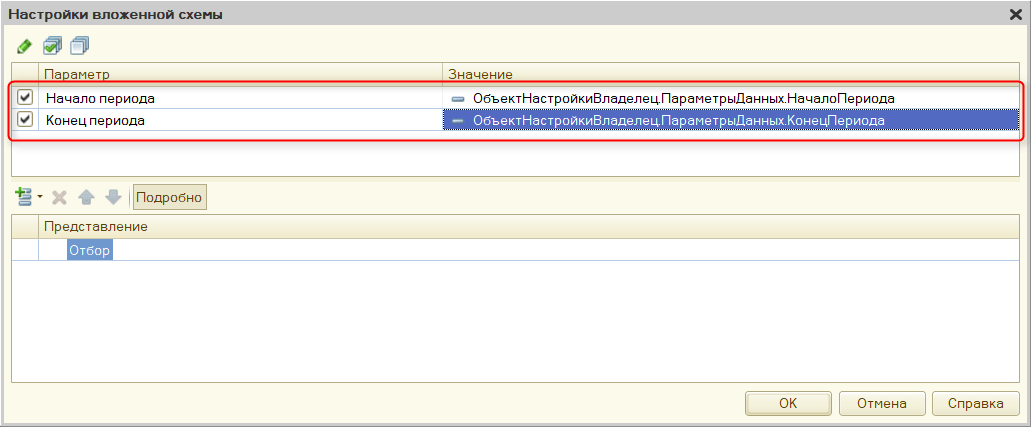Screen dimensions: 1031x427
Task: Click the green pencil edit icon
Action: click(24, 46)
